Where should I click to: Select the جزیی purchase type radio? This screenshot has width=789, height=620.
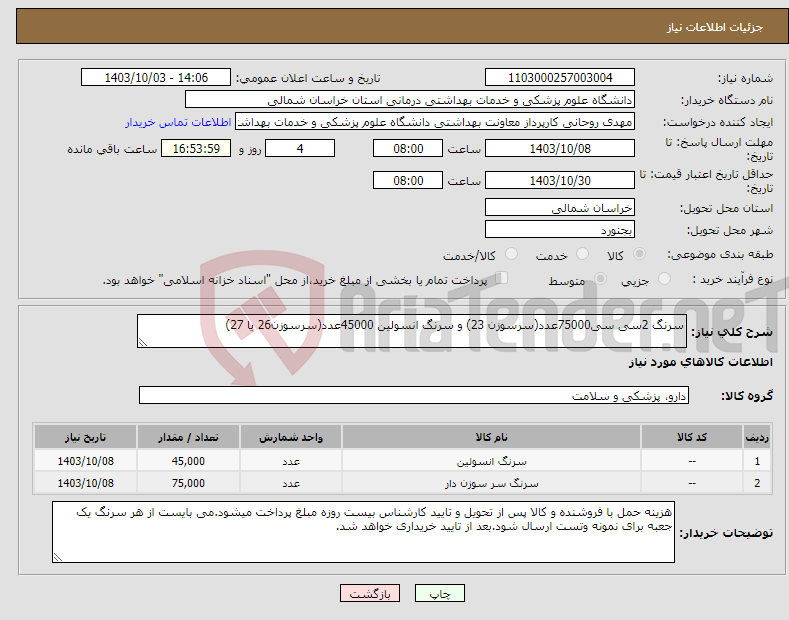point(664,279)
